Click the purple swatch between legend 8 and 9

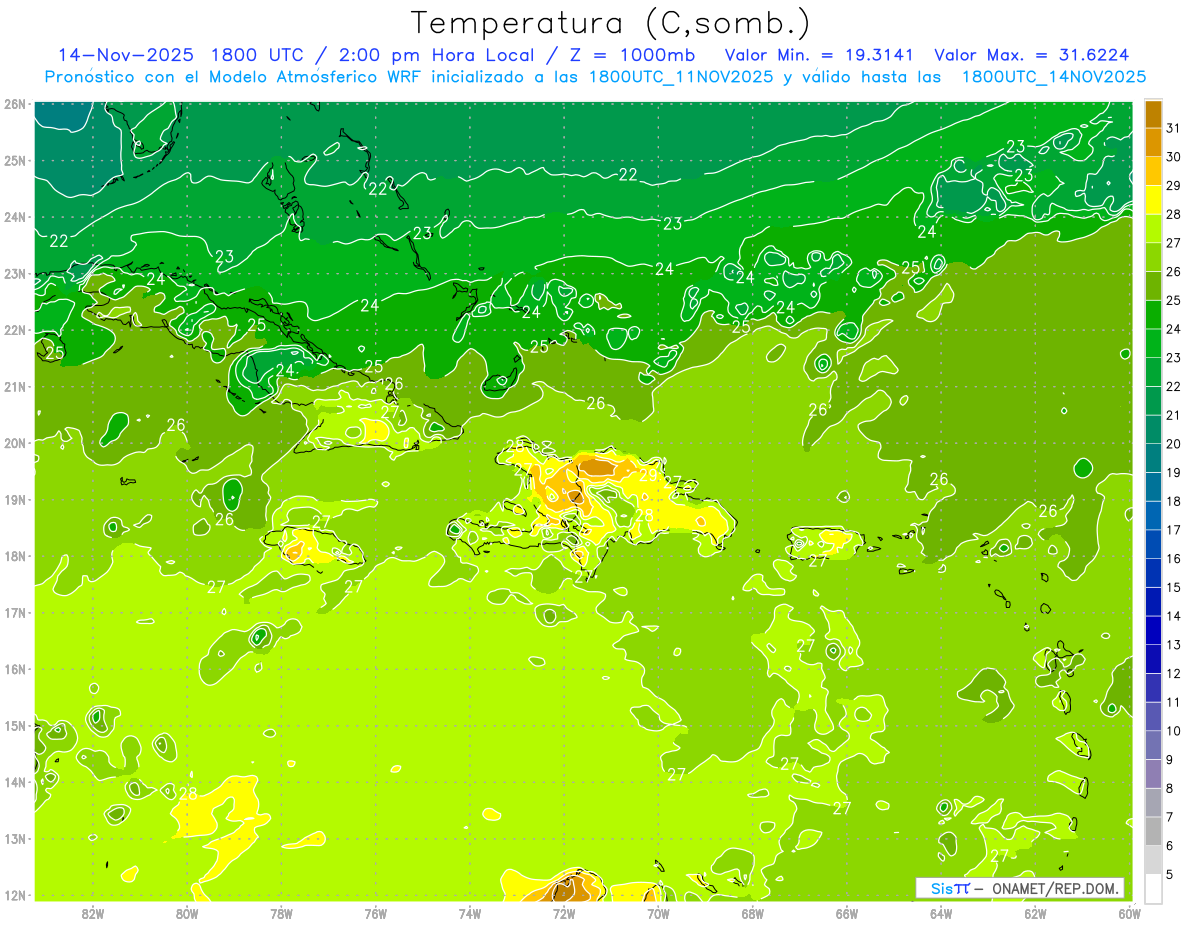pos(1153,773)
